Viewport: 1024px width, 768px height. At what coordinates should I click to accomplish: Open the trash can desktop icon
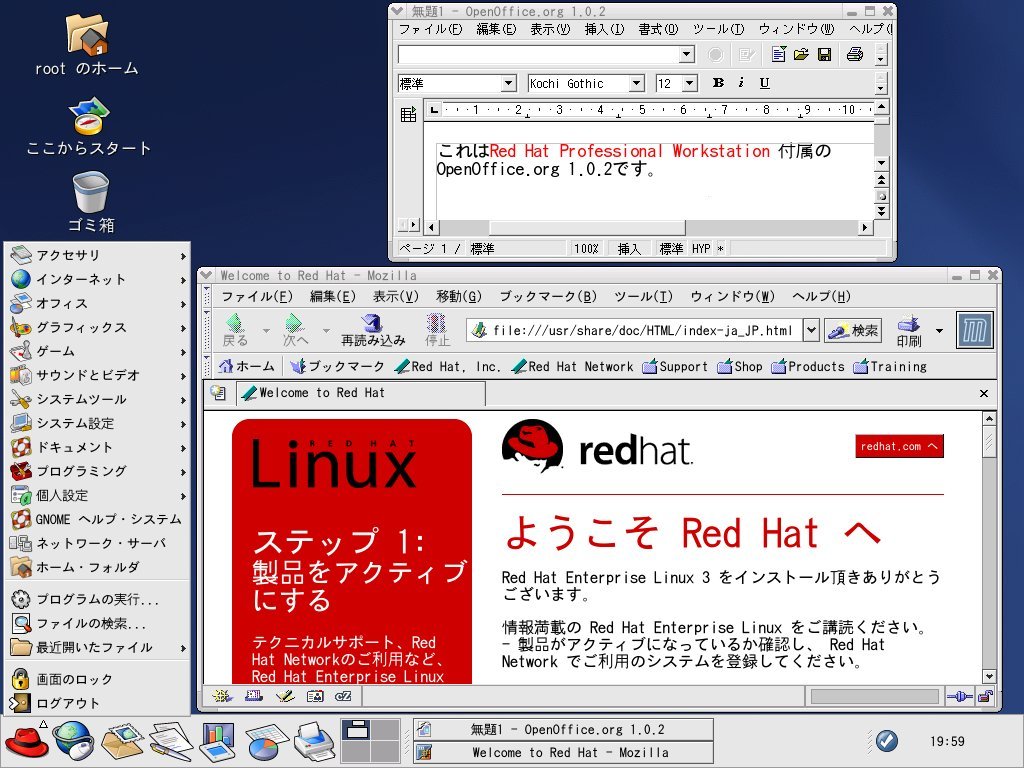coord(91,191)
